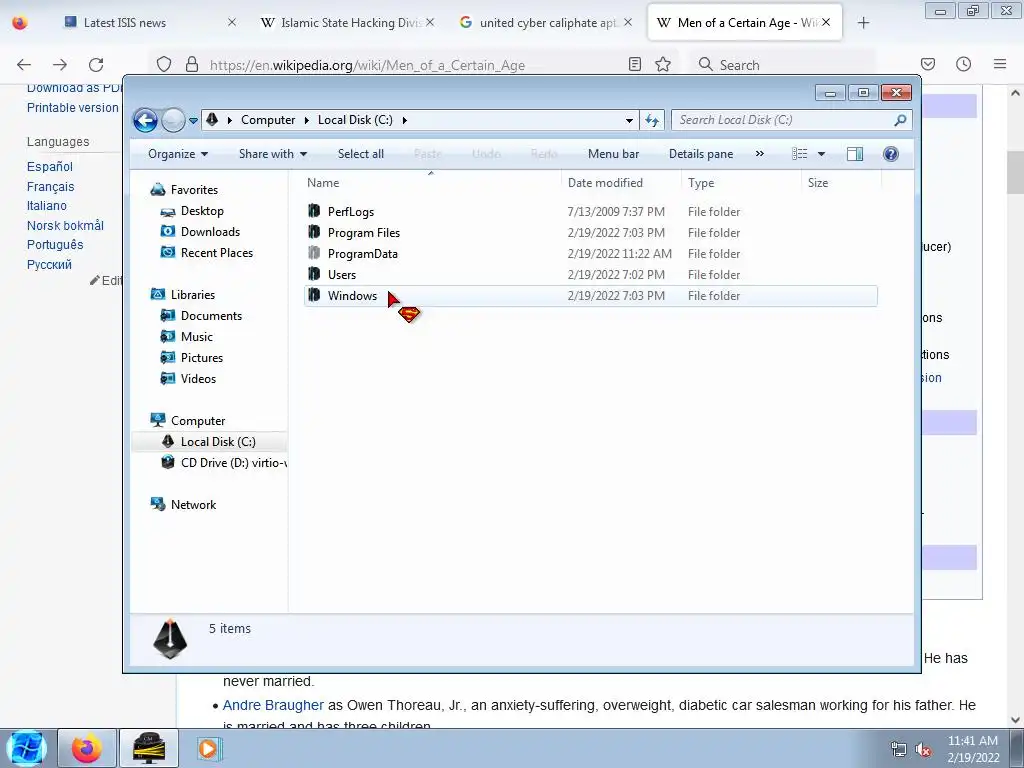This screenshot has height=768, width=1024.
Task: Open the Share with menu
Action: (x=273, y=154)
